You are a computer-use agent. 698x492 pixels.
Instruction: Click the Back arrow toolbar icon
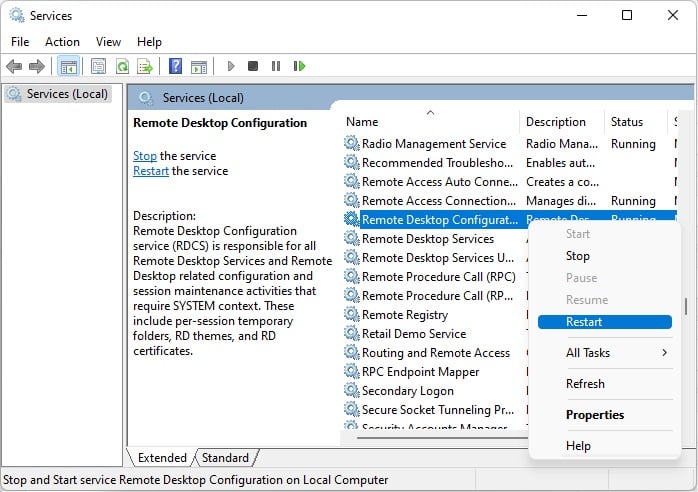(14, 67)
